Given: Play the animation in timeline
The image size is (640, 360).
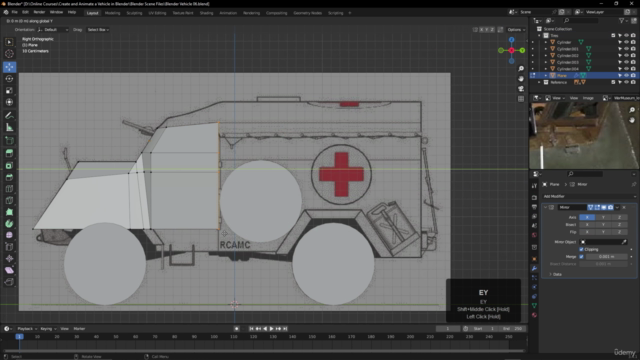Looking at the screenshot, I should pos(271,329).
